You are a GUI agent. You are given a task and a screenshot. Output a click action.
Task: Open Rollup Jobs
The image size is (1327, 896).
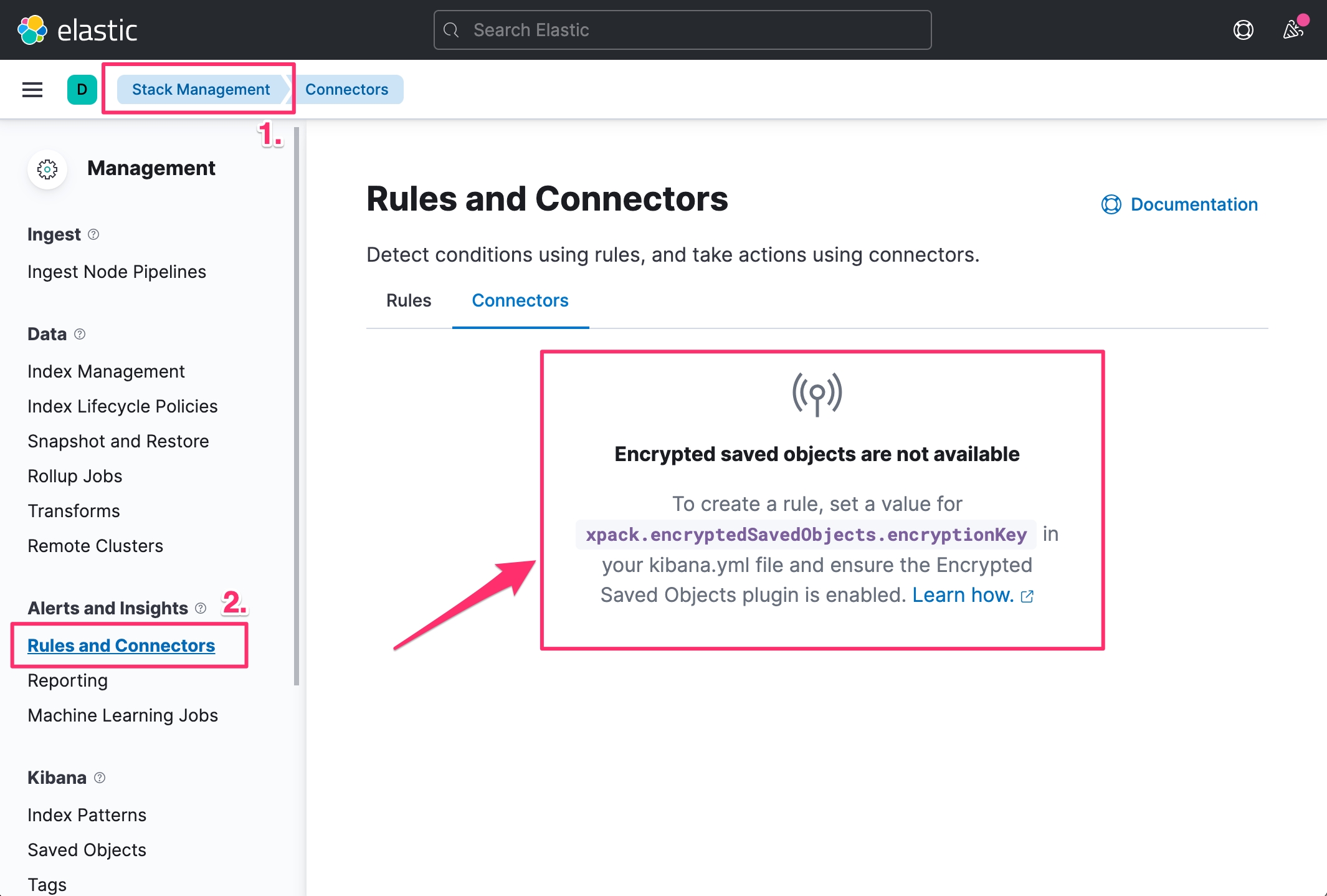75,476
